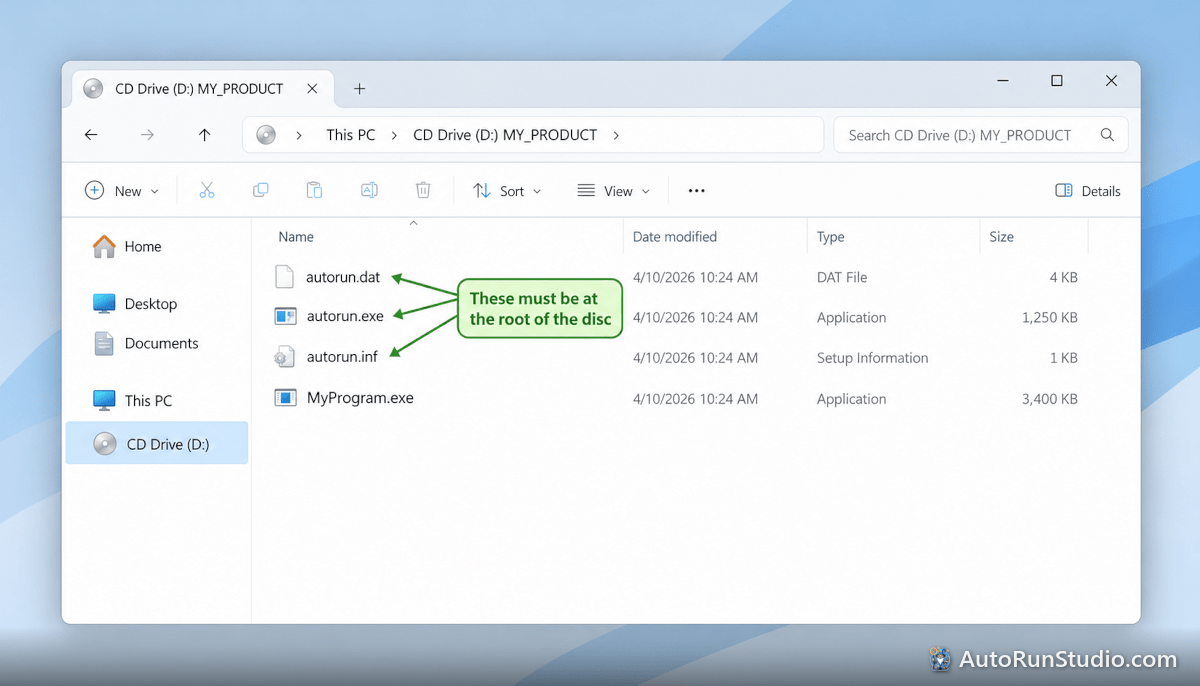Click the search CD Drive input field
1200x686 pixels.
coord(981,135)
